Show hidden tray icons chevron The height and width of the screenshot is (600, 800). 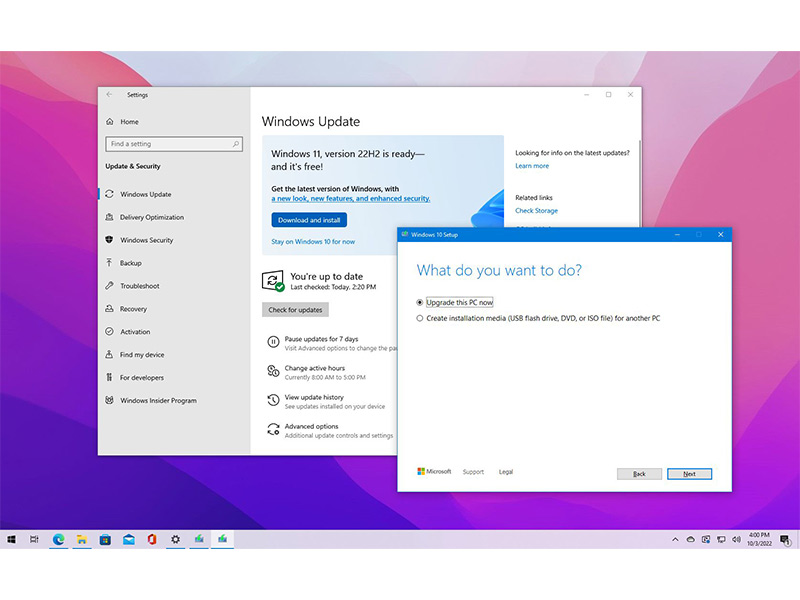(x=675, y=539)
